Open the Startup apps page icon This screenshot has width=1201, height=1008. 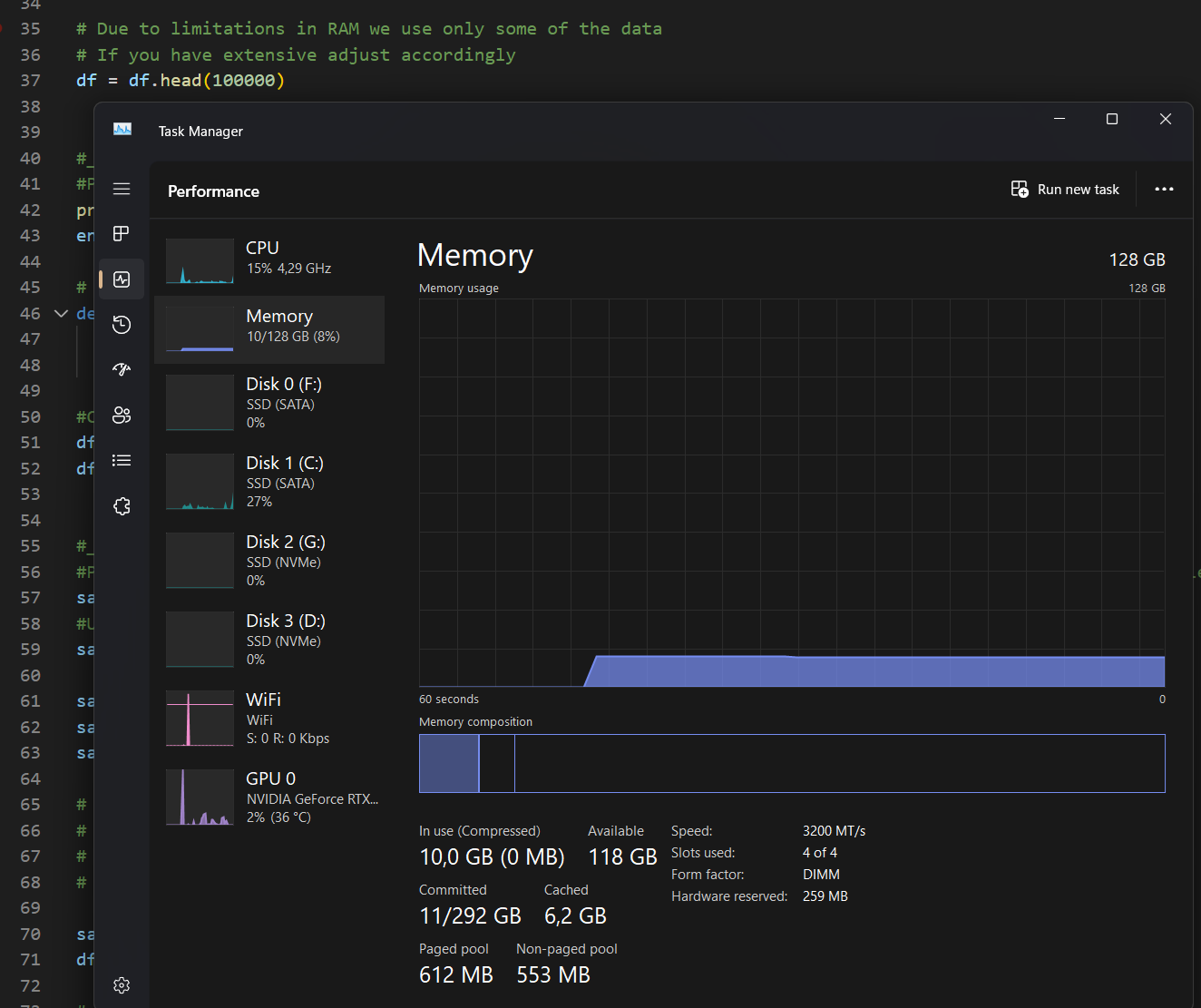[x=122, y=369]
